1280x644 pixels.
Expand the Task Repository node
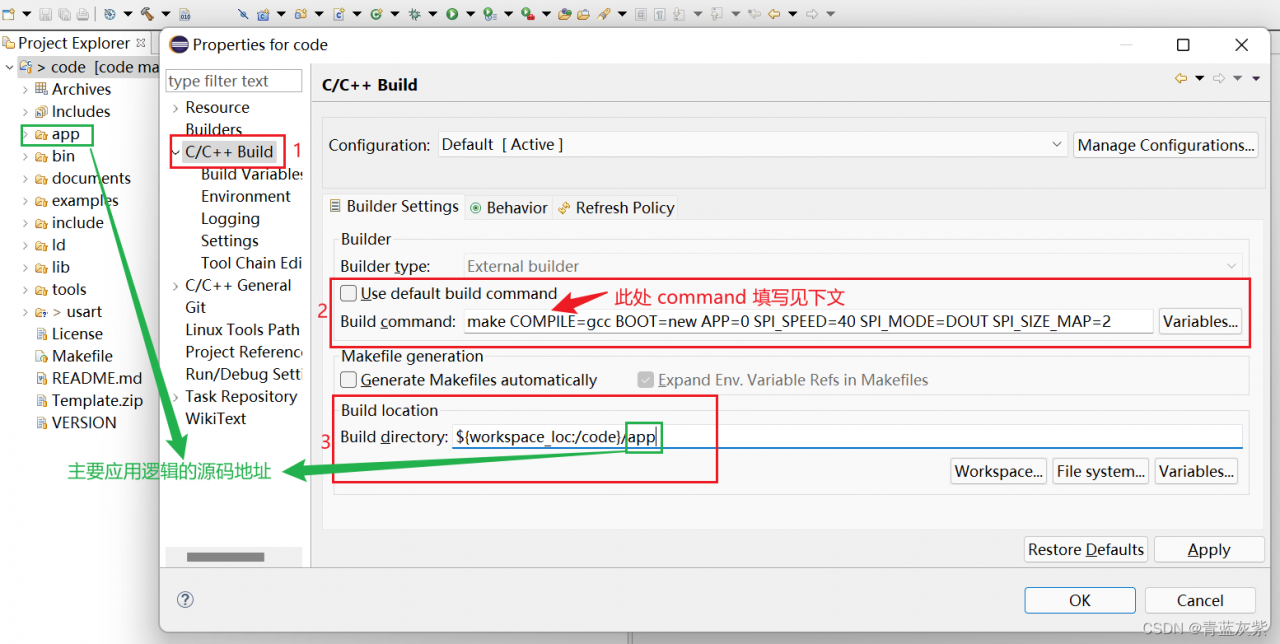176,396
